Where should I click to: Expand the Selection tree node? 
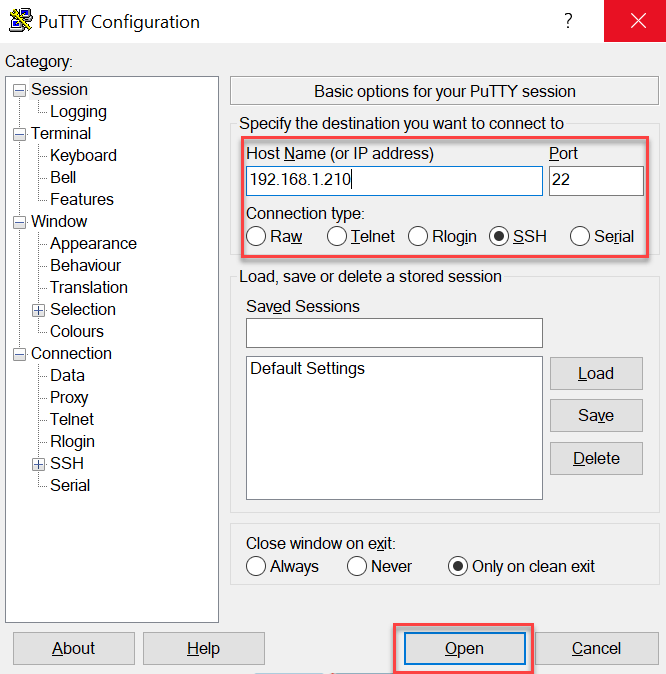(x=39, y=310)
